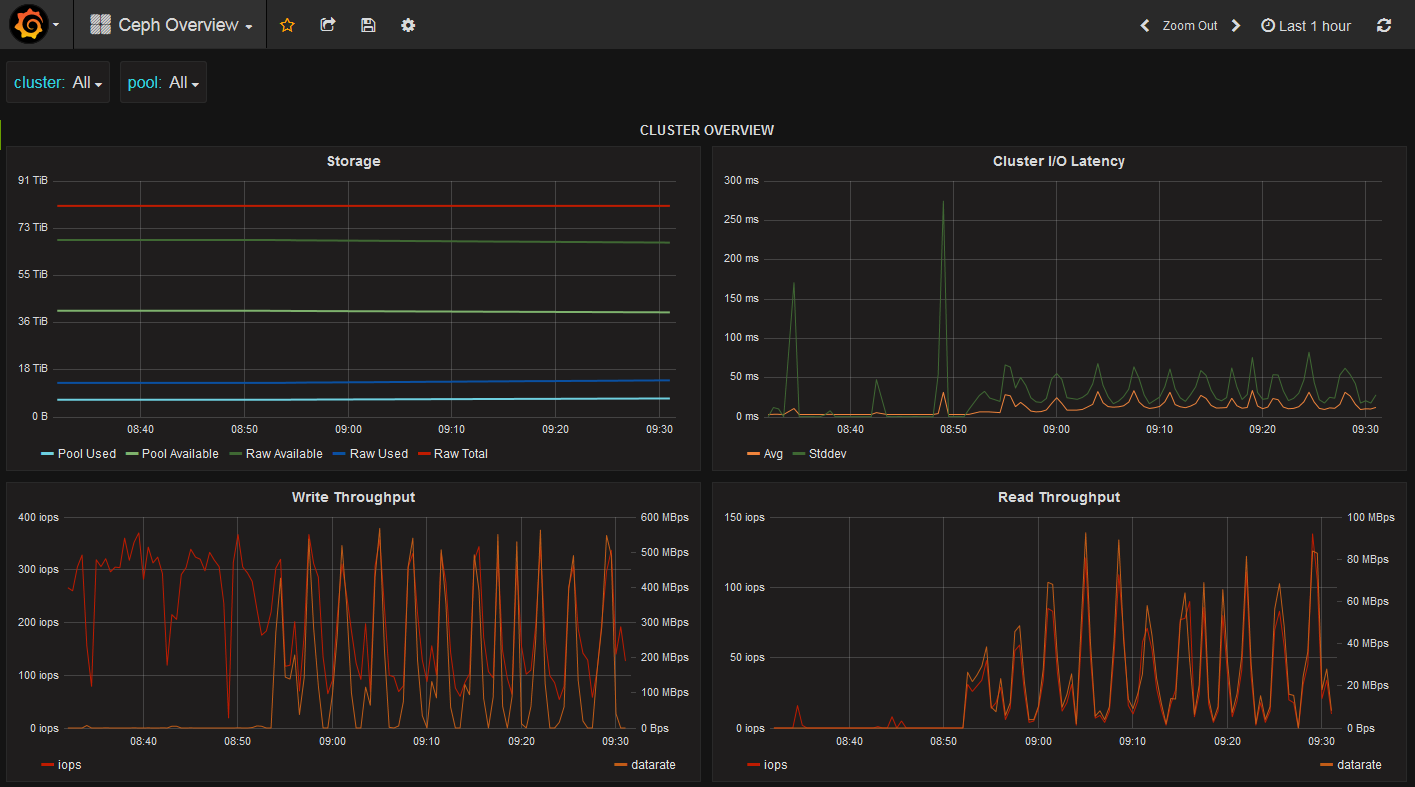Hide the Raw Total series in Storage legend
1415x787 pixels.
click(x=461, y=453)
